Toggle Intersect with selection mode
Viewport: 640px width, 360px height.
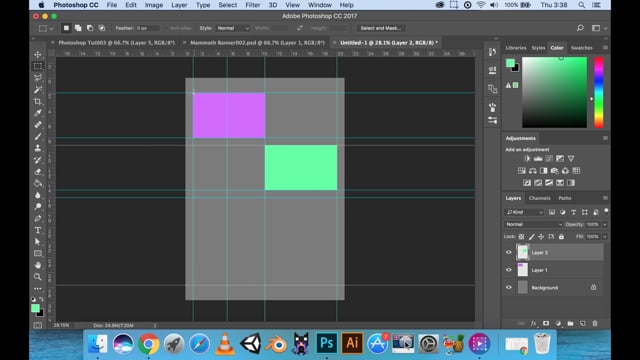click(102, 28)
